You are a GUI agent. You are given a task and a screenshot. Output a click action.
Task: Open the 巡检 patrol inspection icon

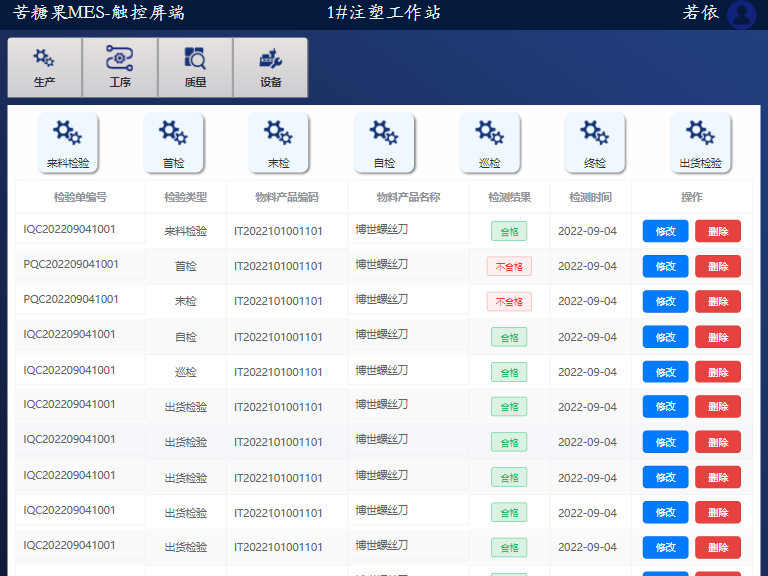[490, 142]
